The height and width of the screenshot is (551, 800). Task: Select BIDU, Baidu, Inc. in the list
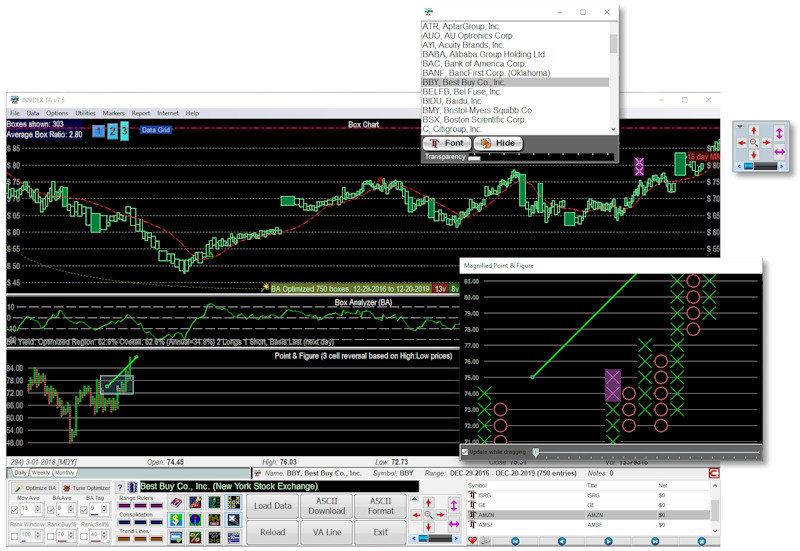coord(515,101)
